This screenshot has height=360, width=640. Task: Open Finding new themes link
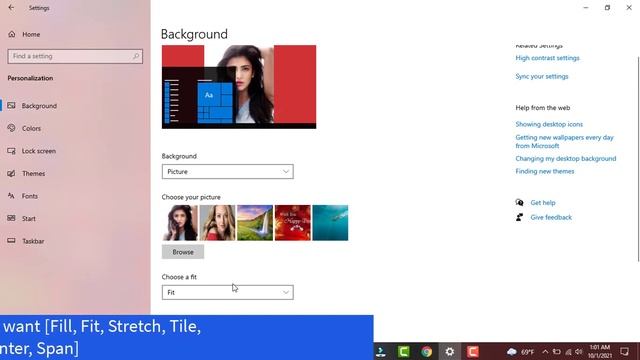(x=544, y=171)
